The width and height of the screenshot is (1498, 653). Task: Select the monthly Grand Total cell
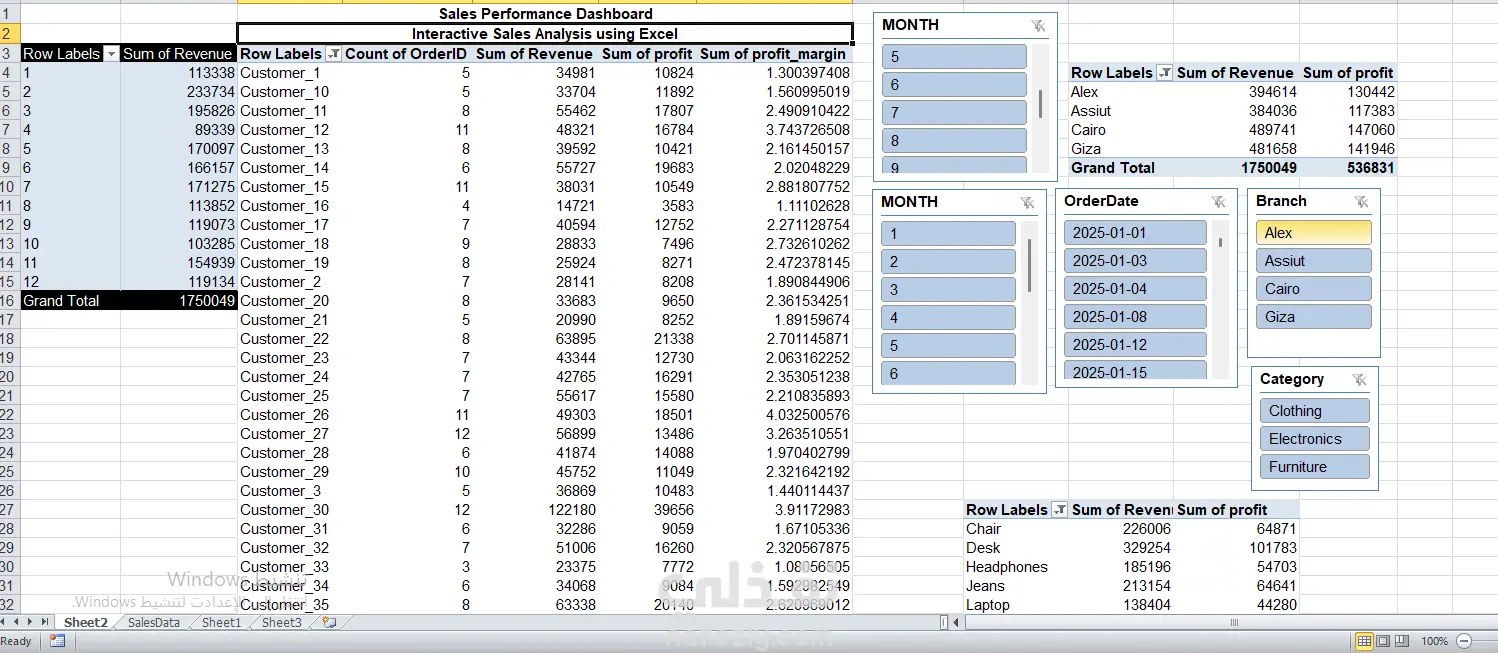click(x=61, y=301)
